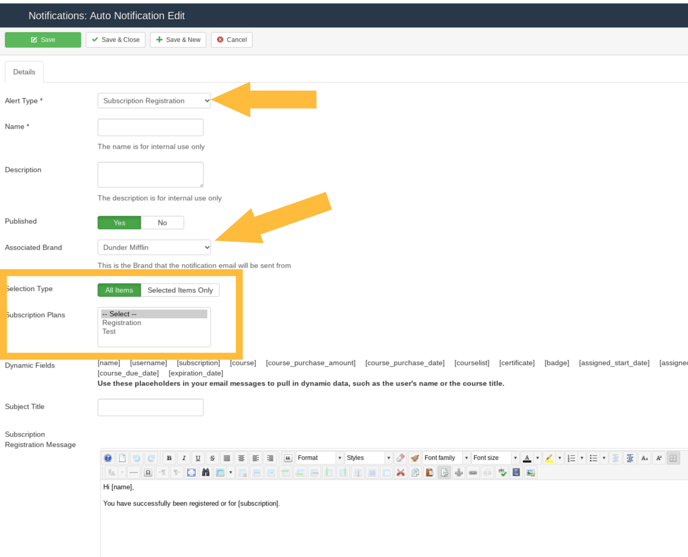688x557 pixels.
Task: Right align text in editor
Action: coord(270,458)
